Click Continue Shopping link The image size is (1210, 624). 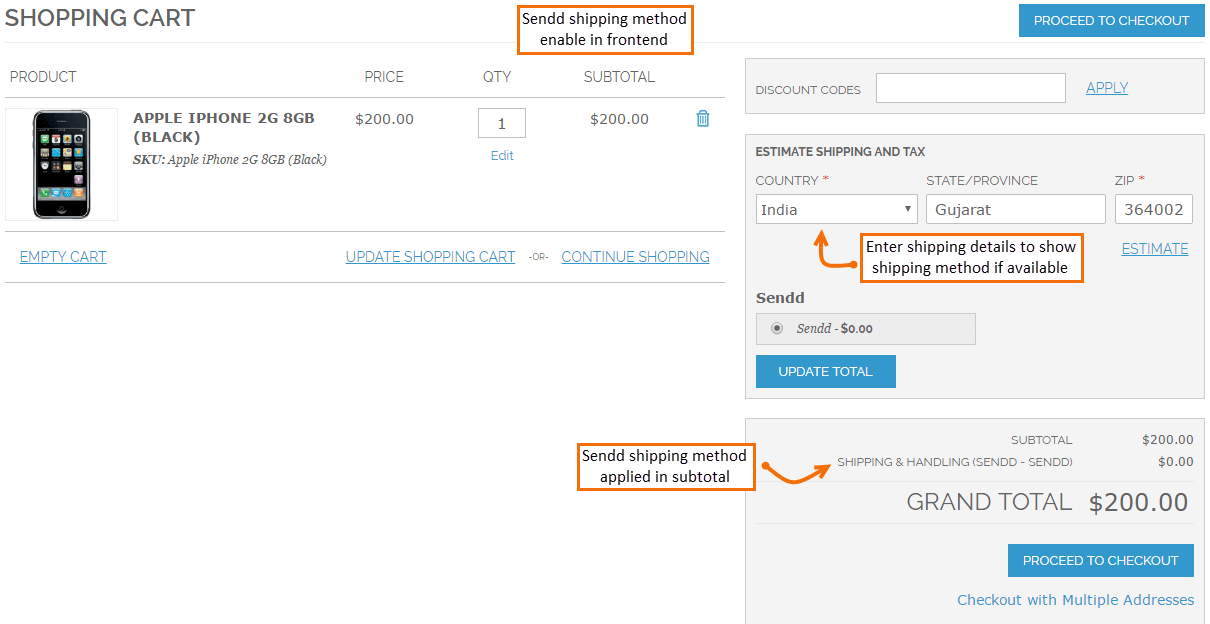[636, 257]
